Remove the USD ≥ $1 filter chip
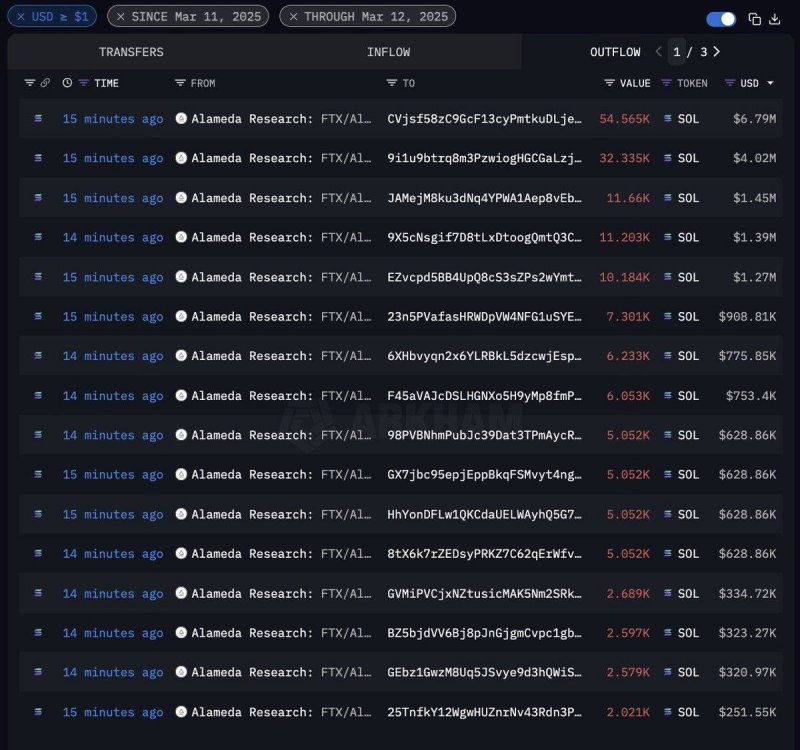This screenshot has width=800, height=750. [21, 16]
